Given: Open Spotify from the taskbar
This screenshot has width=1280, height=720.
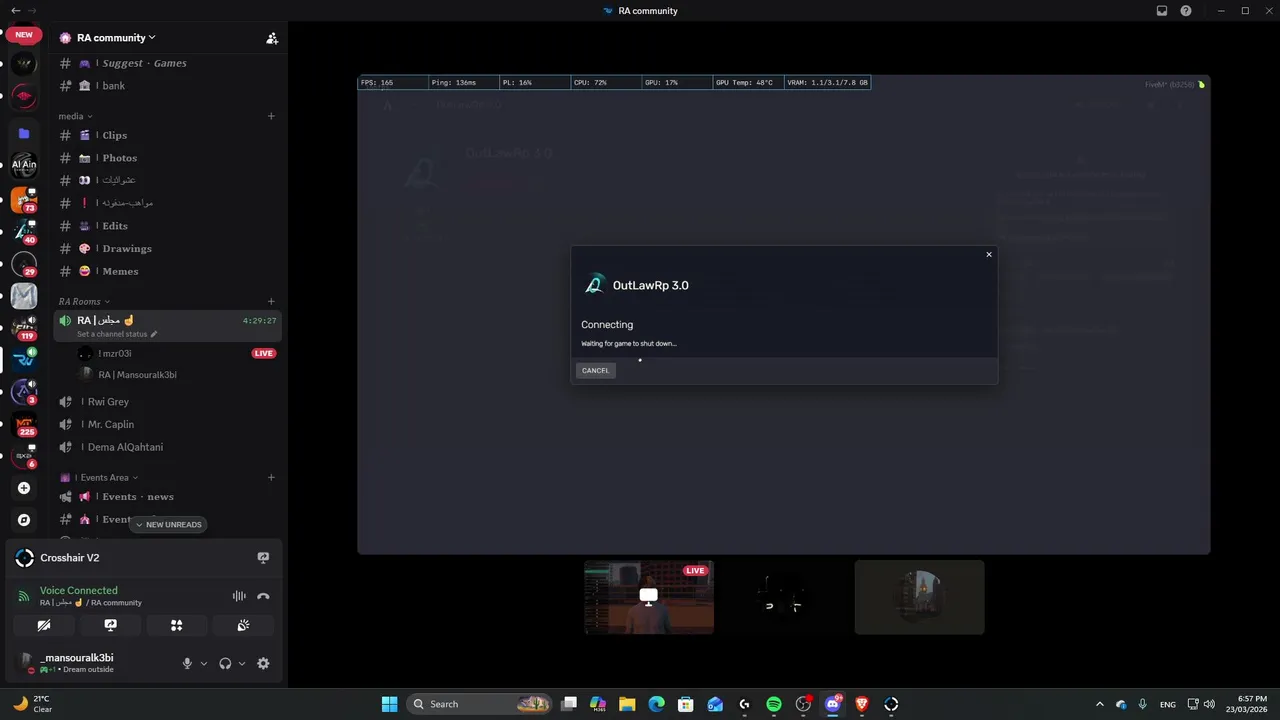Looking at the screenshot, I should pyautogui.click(x=774, y=704).
